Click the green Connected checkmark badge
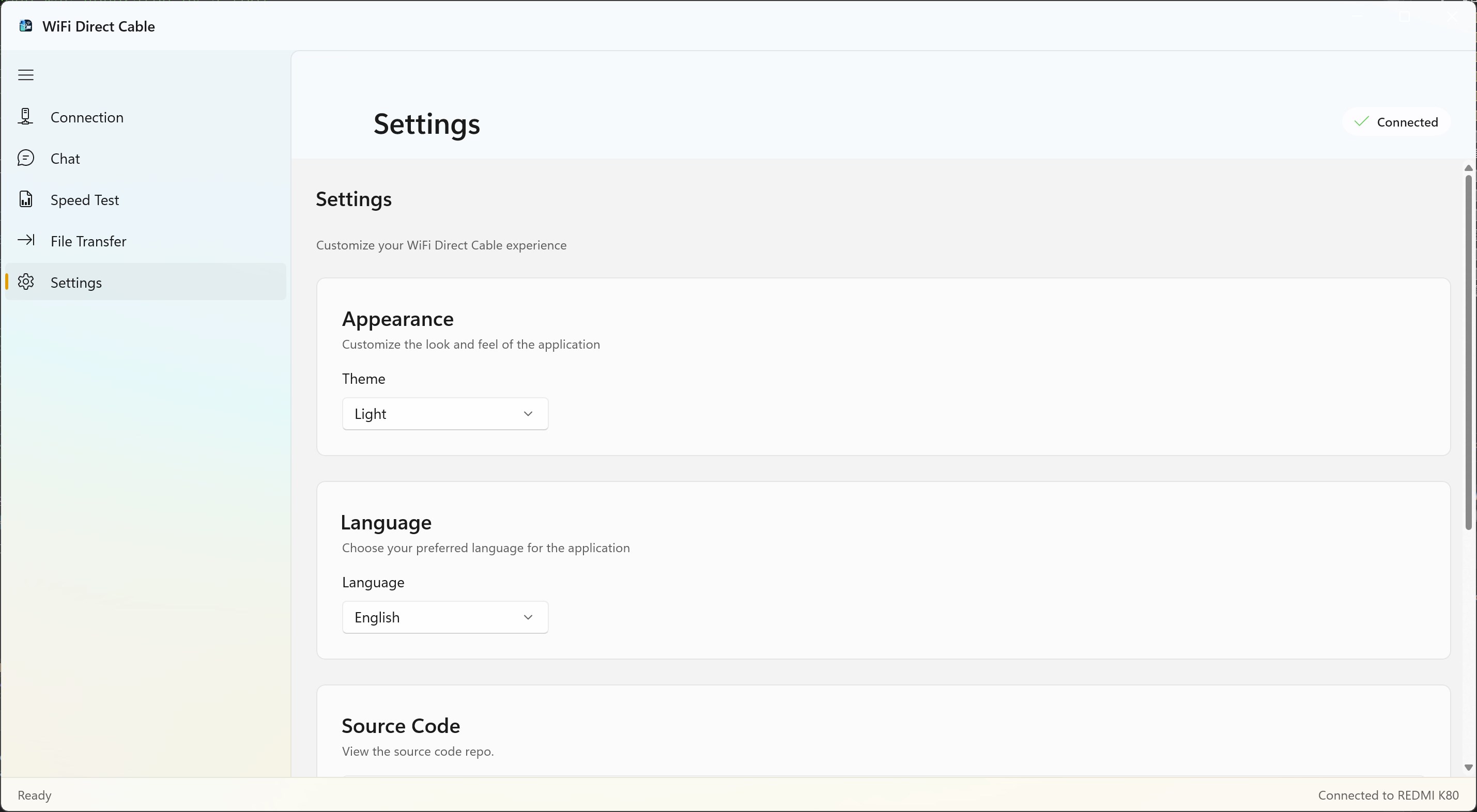The height and width of the screenshot is (812, 1477). click(1396, 122)
